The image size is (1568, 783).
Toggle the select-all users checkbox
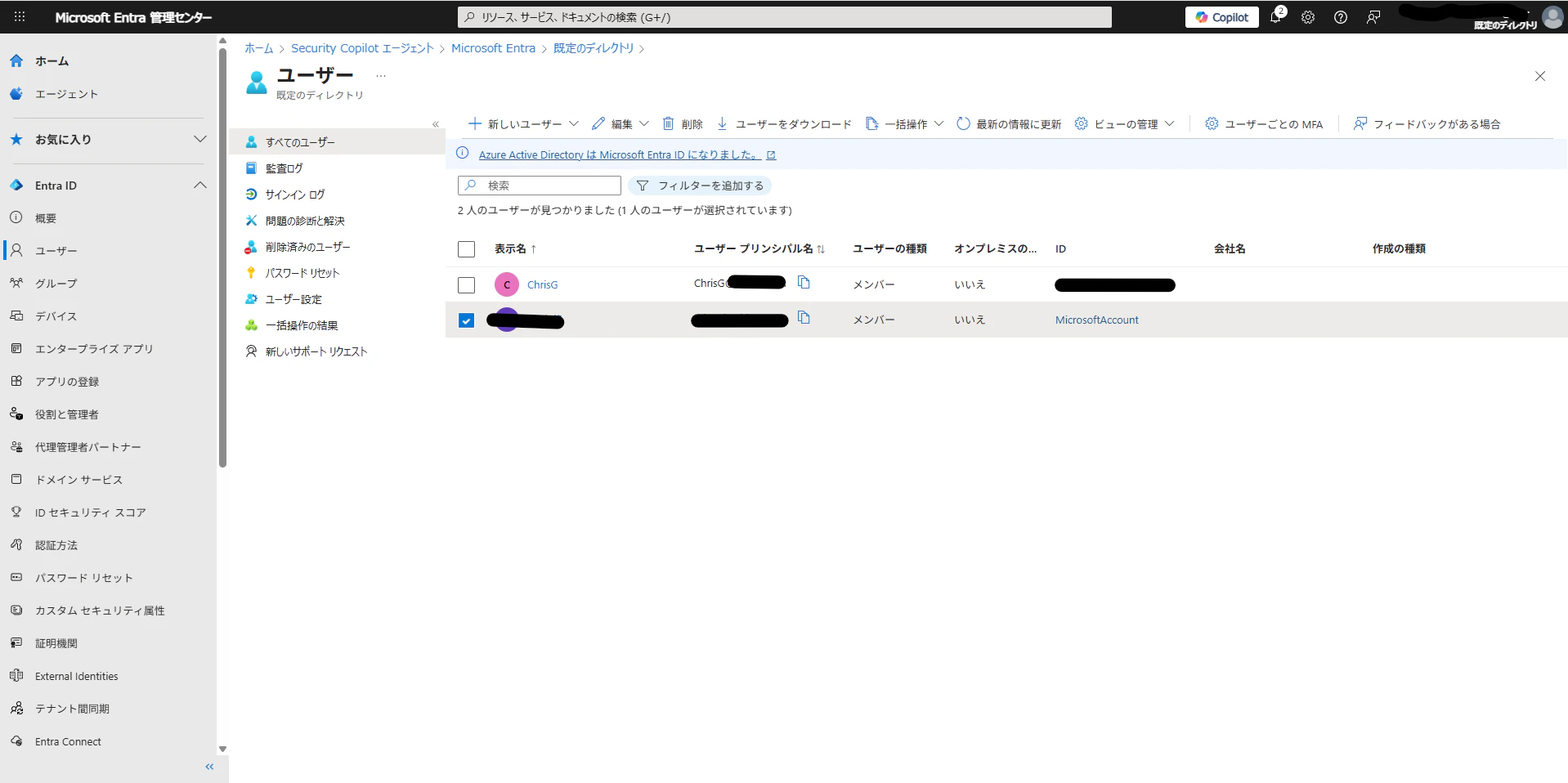pos(466,249)
